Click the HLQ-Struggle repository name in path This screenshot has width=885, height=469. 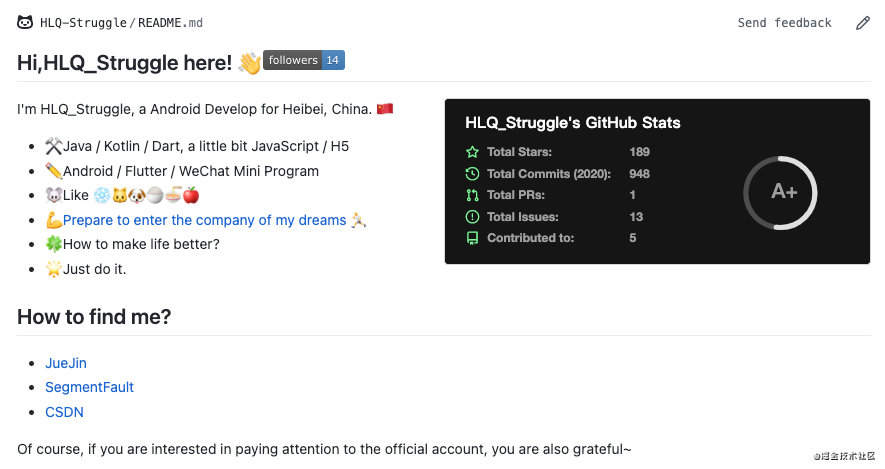tap(83, 23)
